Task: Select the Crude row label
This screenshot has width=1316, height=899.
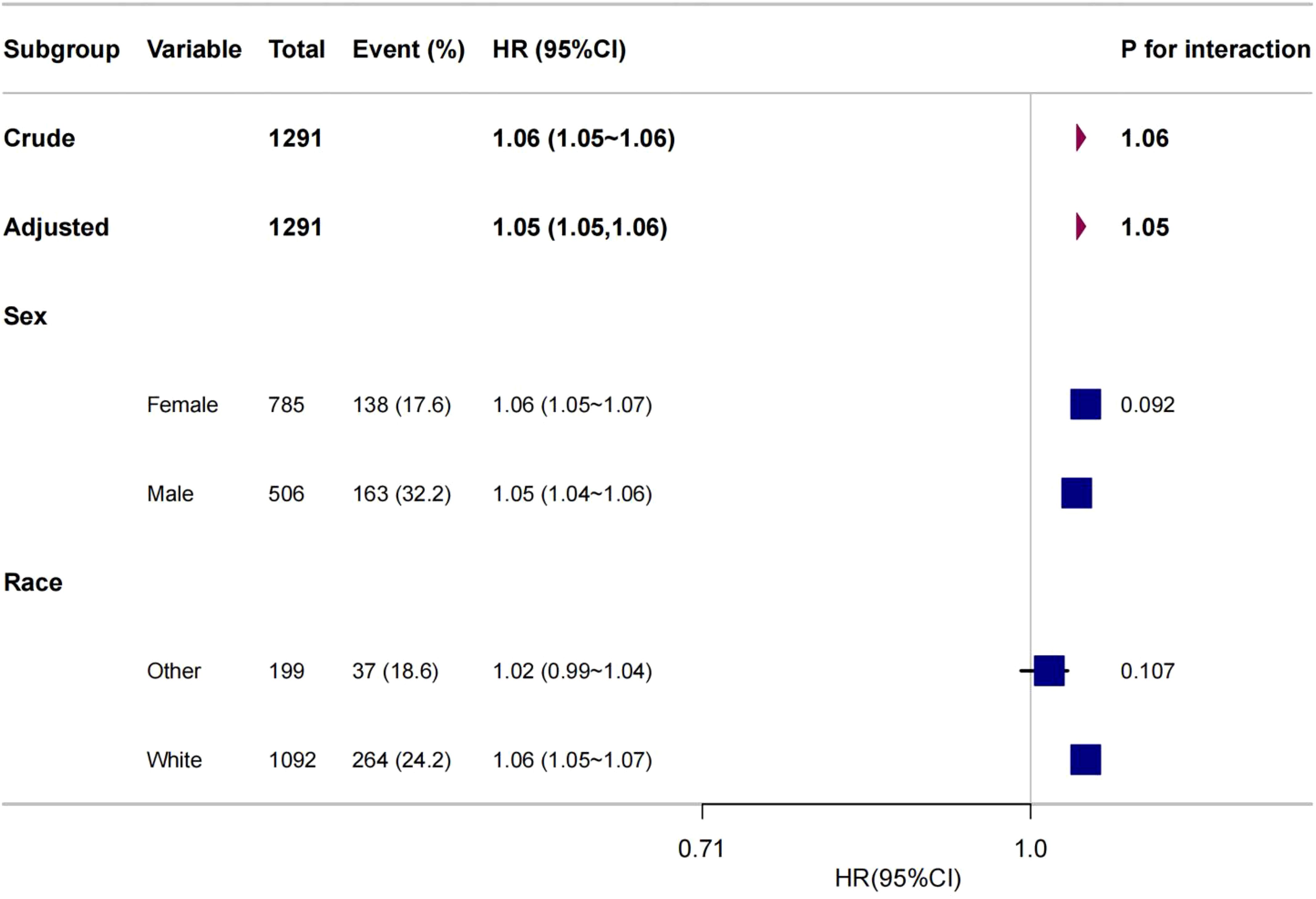Action: coord(39,138)
